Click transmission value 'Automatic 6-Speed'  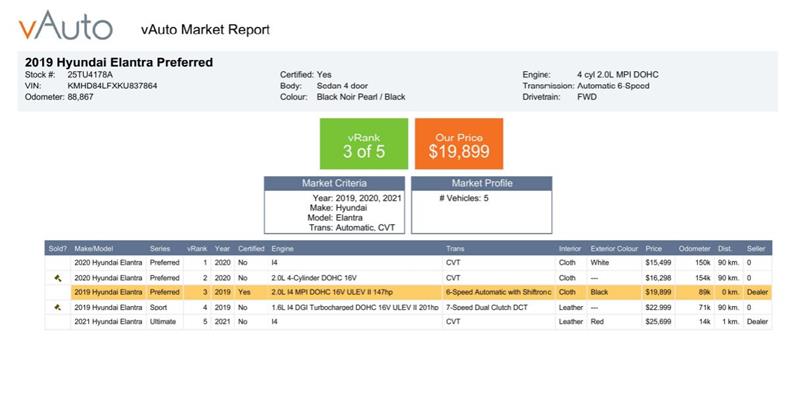[613, 86]
